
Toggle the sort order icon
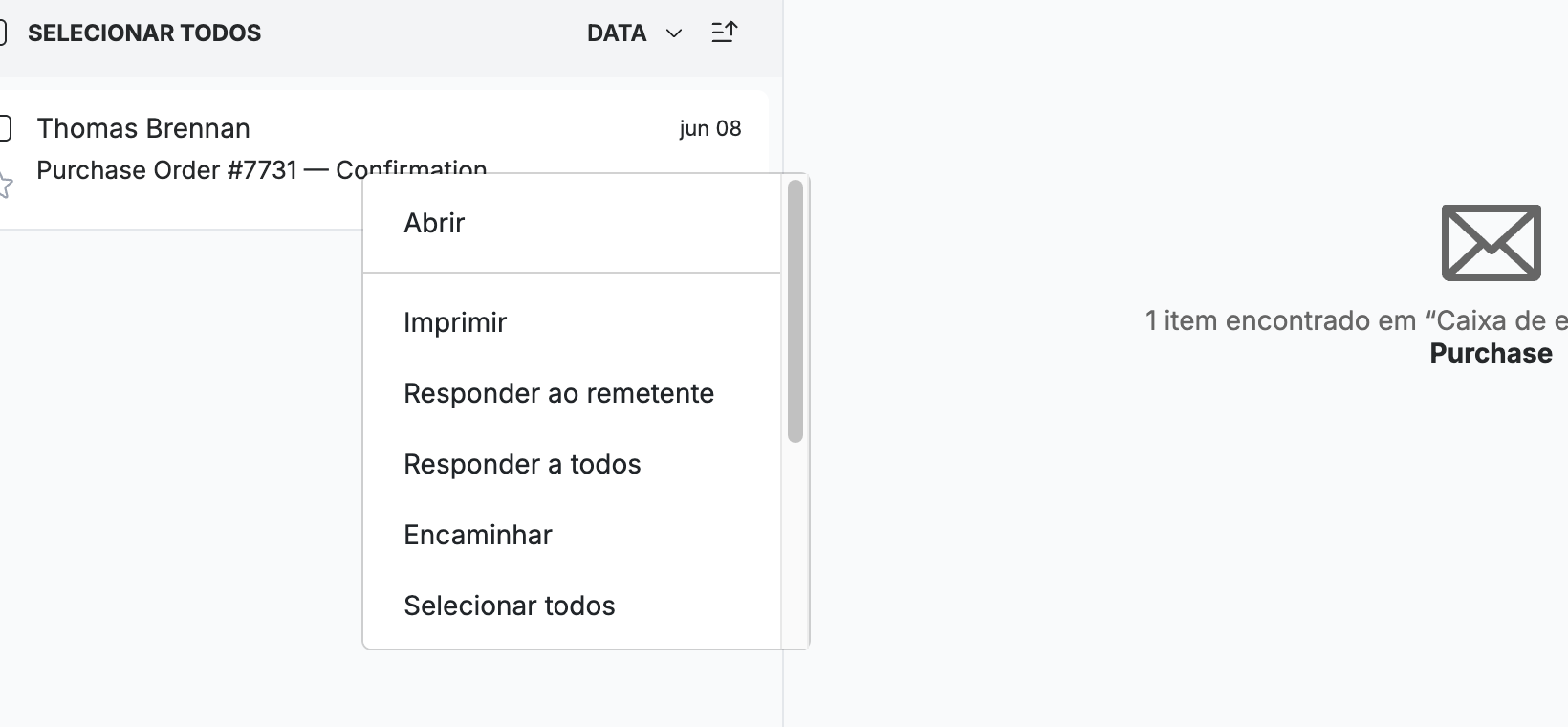[725, 33]
